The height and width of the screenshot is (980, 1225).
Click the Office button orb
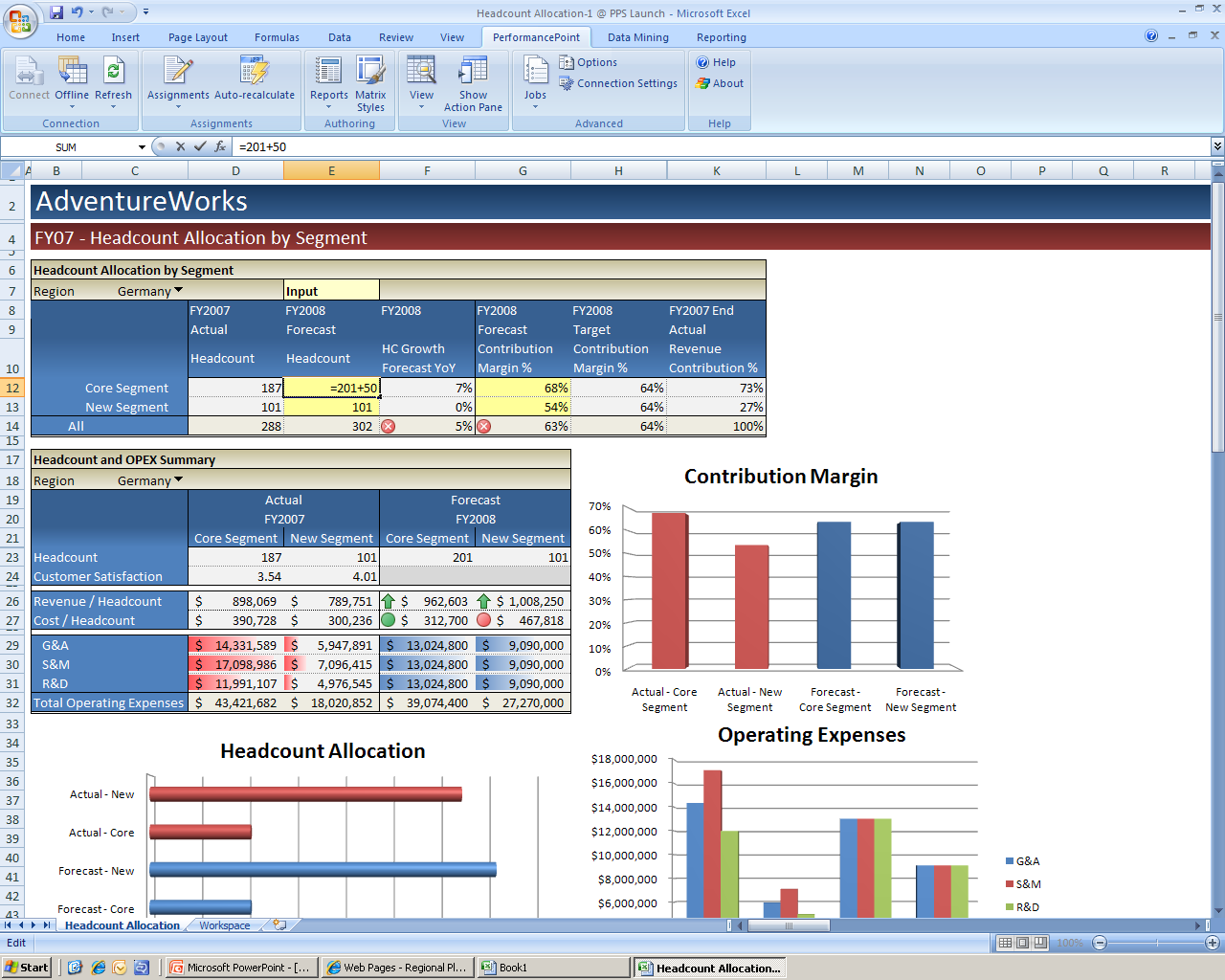click(x=19, y=20)
